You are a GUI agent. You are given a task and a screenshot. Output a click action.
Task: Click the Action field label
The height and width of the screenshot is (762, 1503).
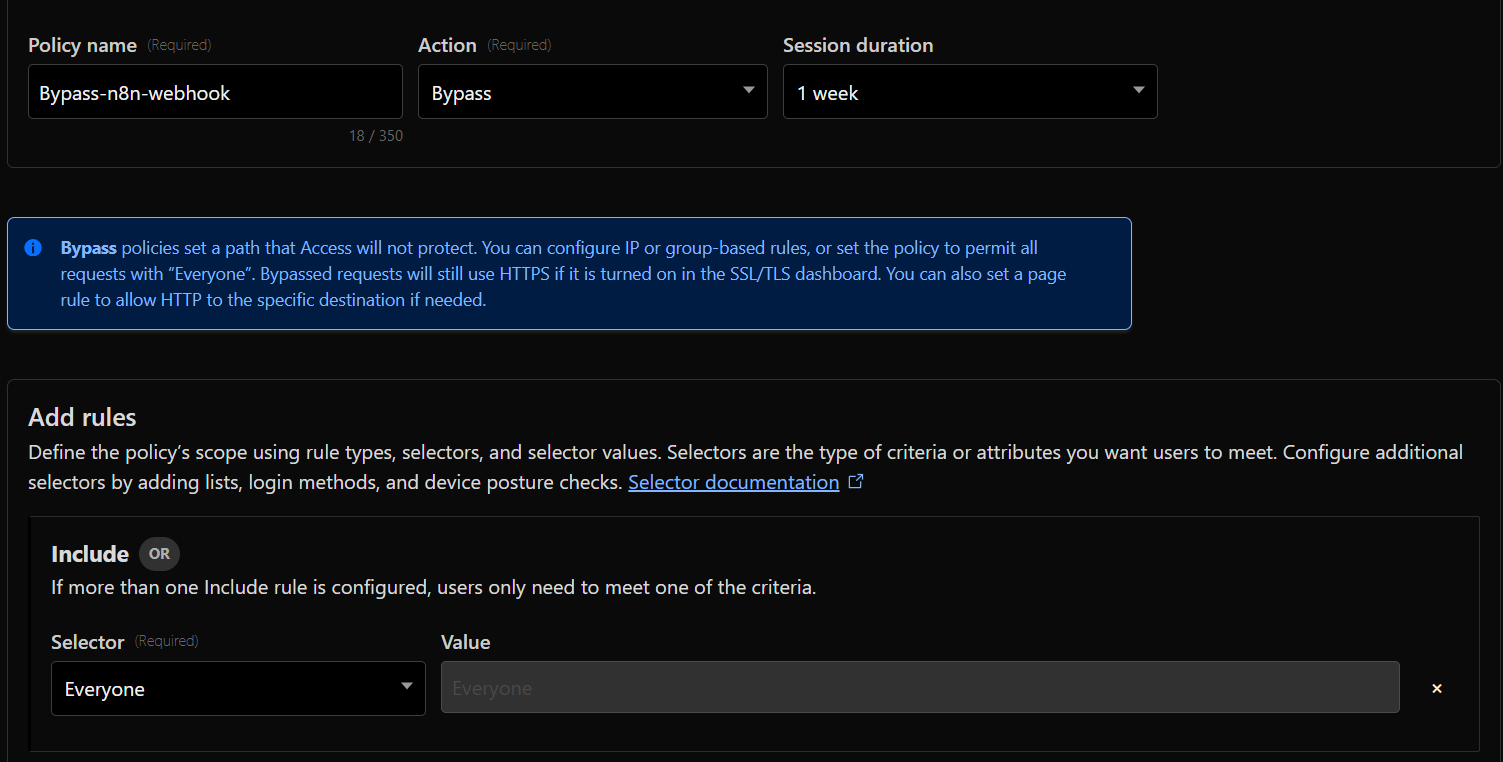[447, 45]
